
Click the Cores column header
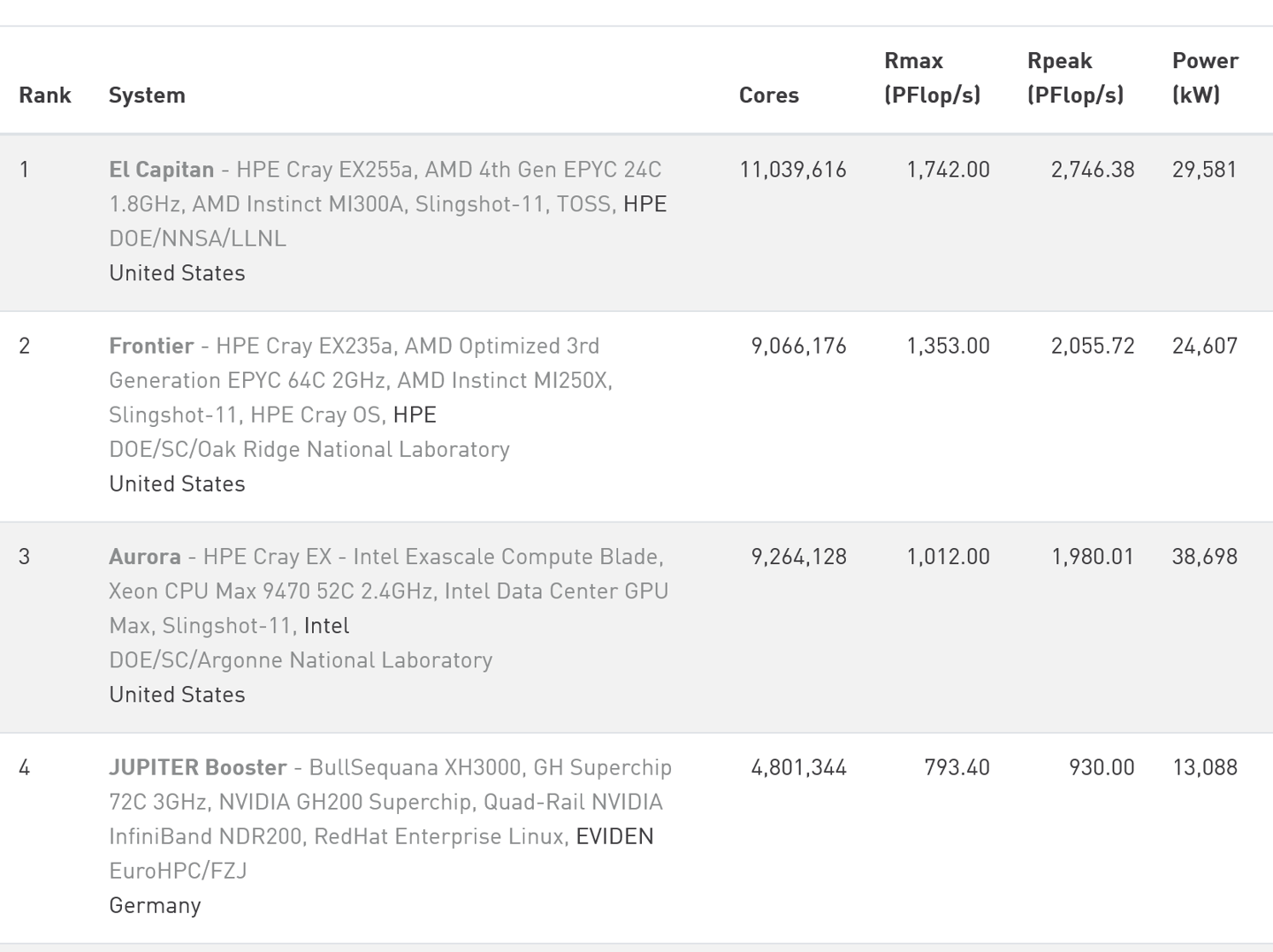pos(768,95)
